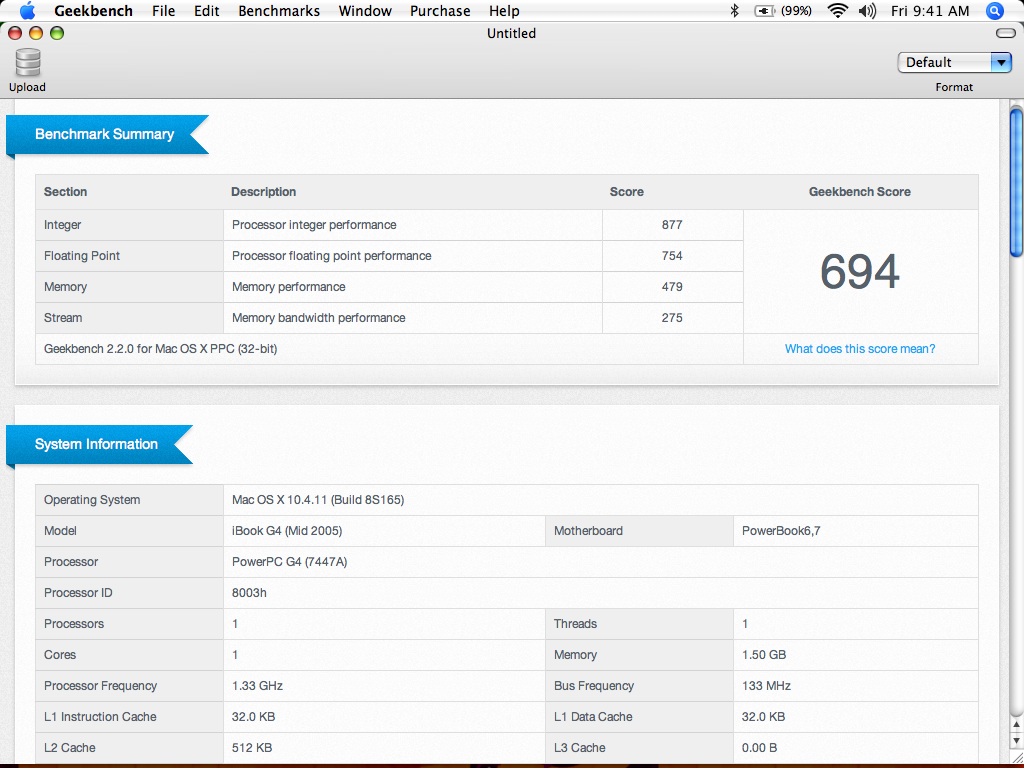Click the 'Geekbench Score' column header

click(859, 191)
